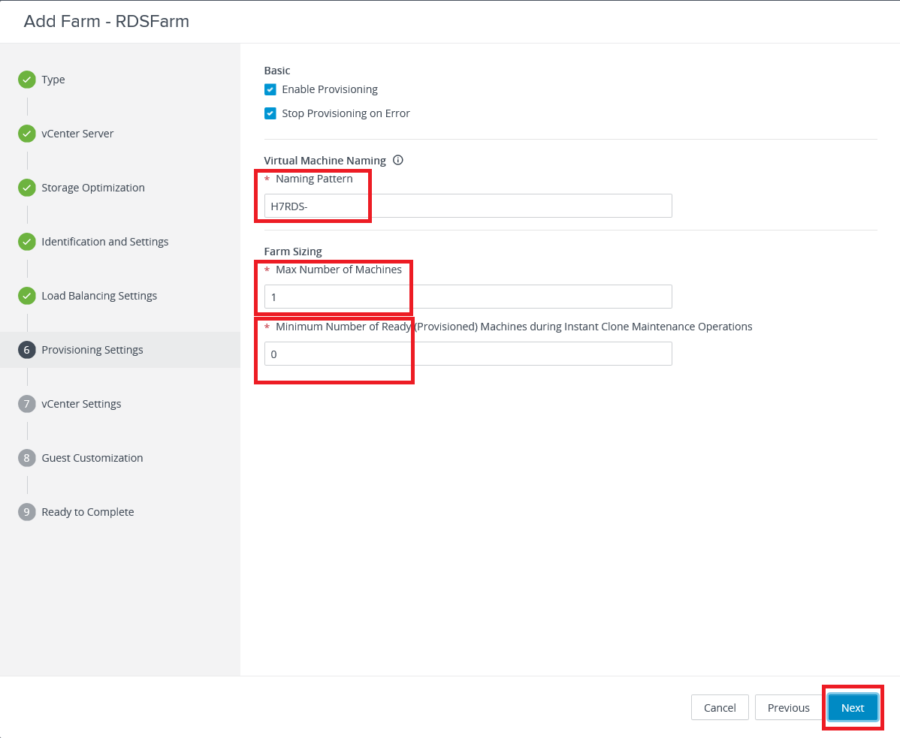This screenshot has height=738, width=900.
Task: Cancel the Add Farm wizard
Action: [719, 707]
